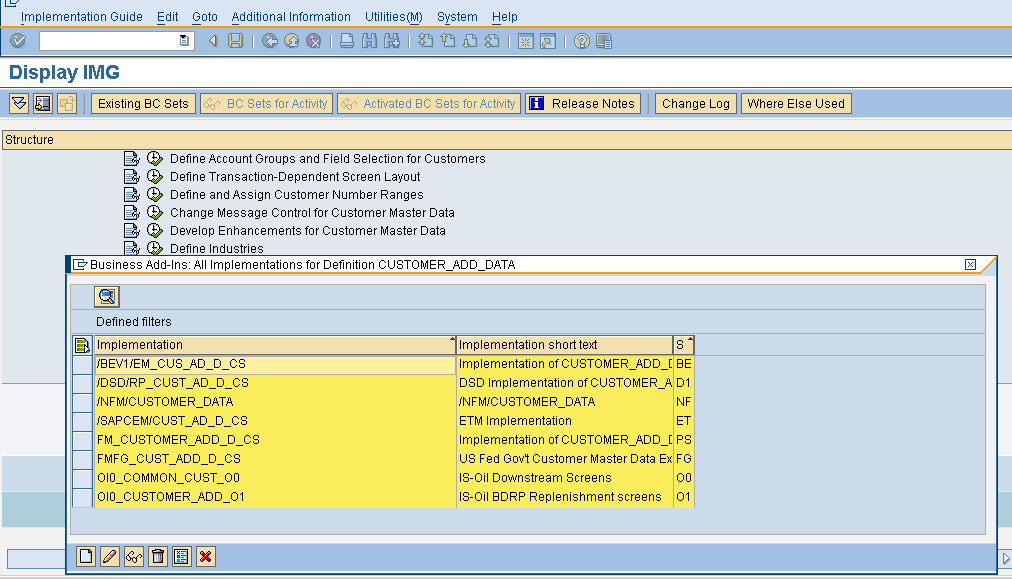
Task: Open the Utilities(M) menu
Action: (x=393, y=17)
